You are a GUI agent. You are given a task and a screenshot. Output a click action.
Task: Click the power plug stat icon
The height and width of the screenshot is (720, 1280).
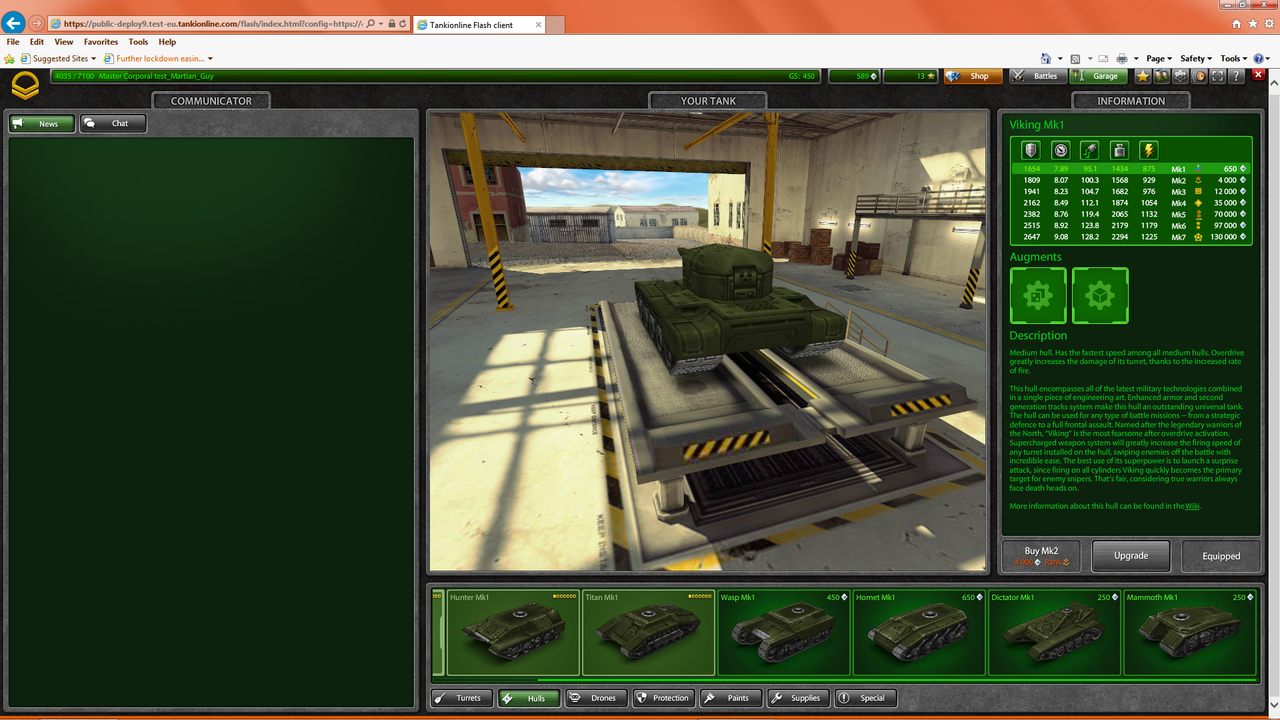tap(1090, 150)
